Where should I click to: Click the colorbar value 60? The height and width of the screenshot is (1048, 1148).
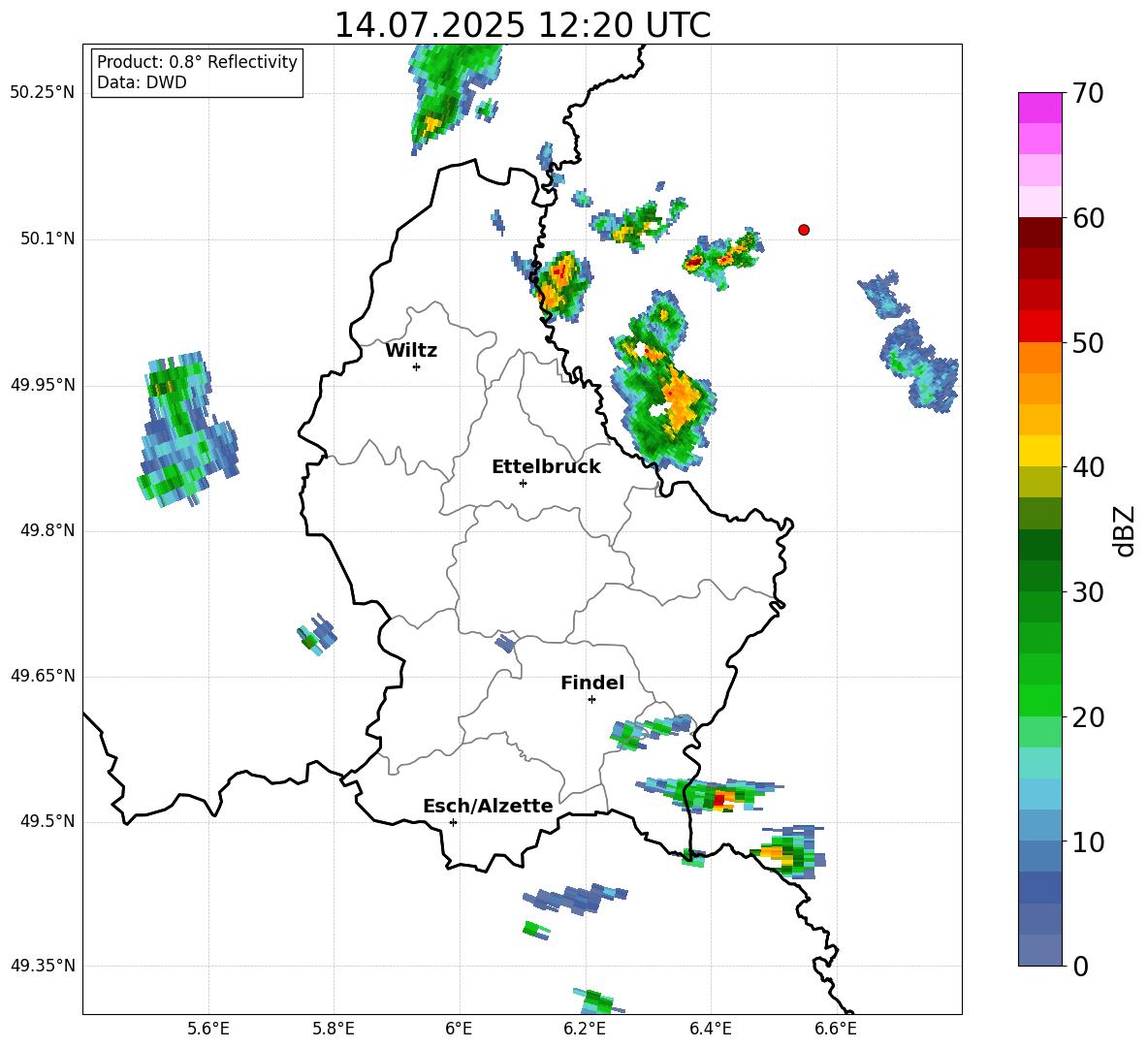(1088, 218)
